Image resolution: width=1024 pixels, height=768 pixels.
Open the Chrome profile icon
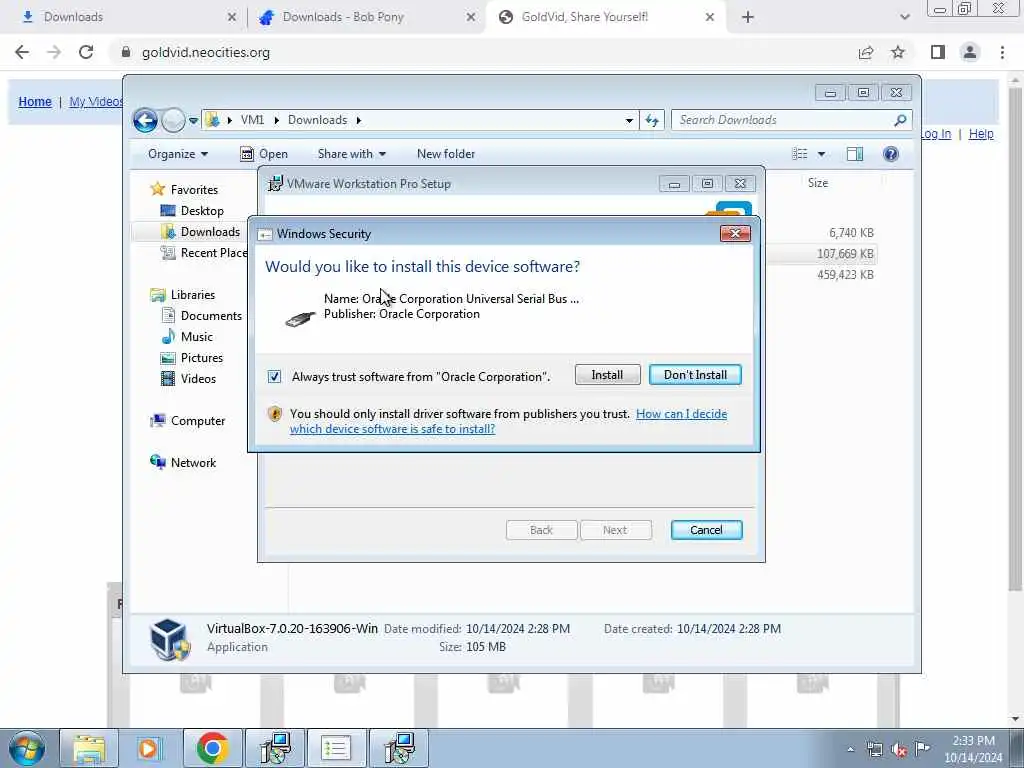(970, 52)
